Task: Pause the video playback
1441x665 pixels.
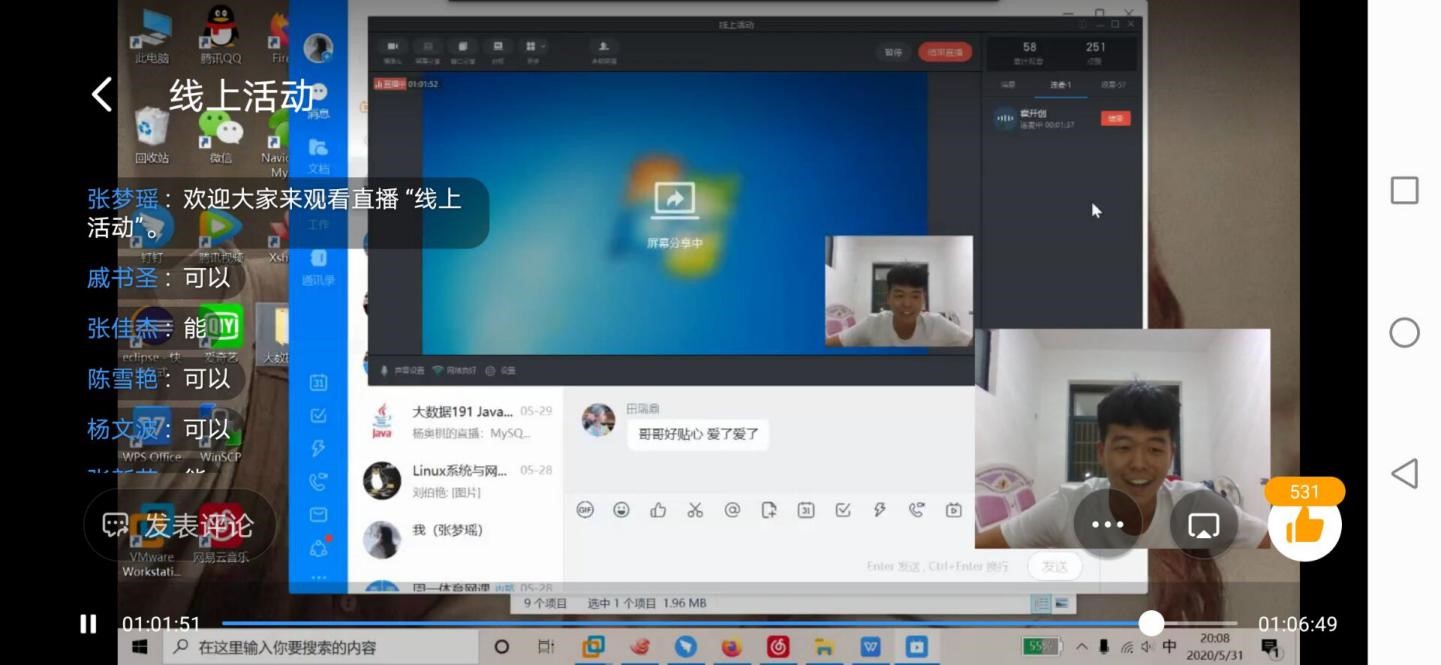Action: click(88, 624)
